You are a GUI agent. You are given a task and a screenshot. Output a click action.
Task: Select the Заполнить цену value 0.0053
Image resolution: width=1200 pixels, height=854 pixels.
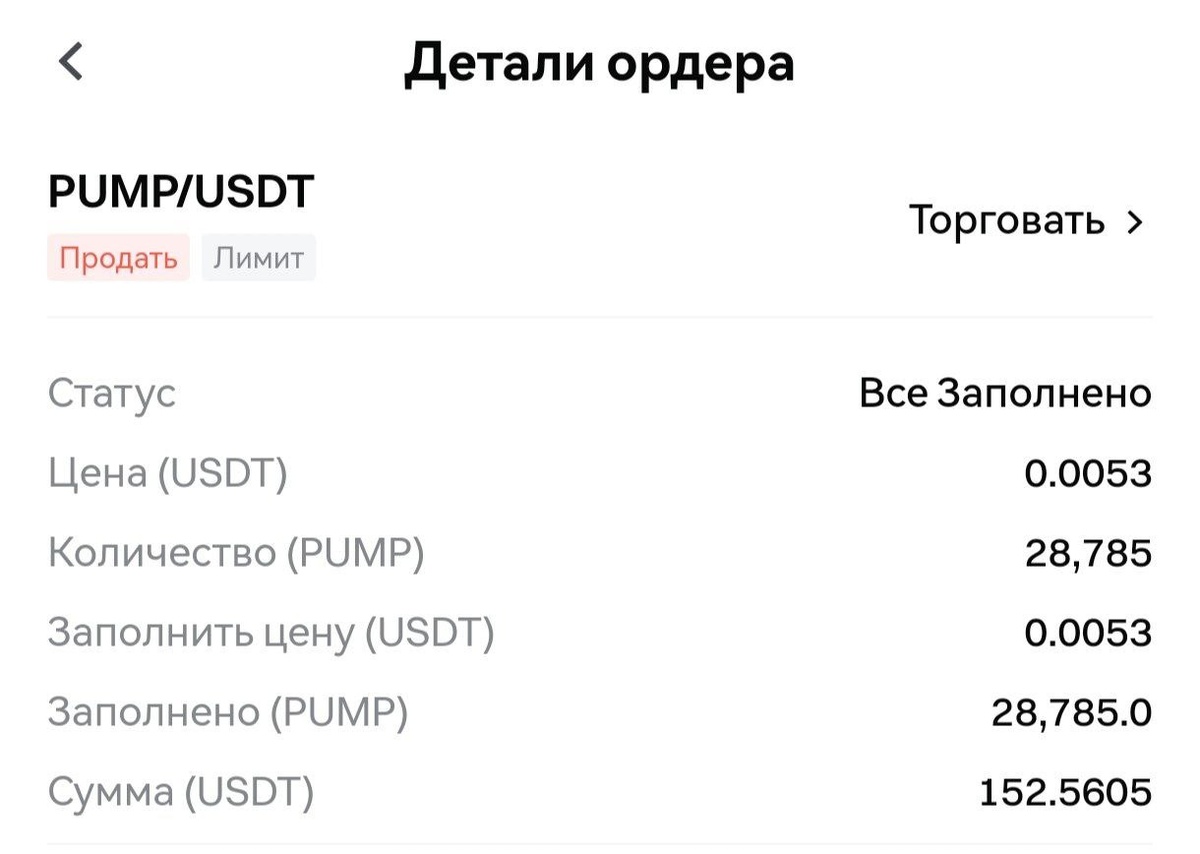click(x=1088, y=633)
